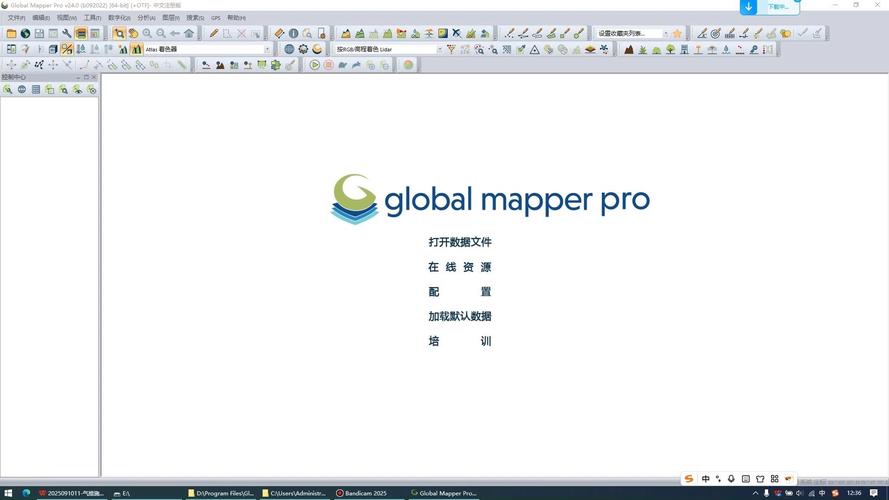Activate the Feature Info tool

293,33
